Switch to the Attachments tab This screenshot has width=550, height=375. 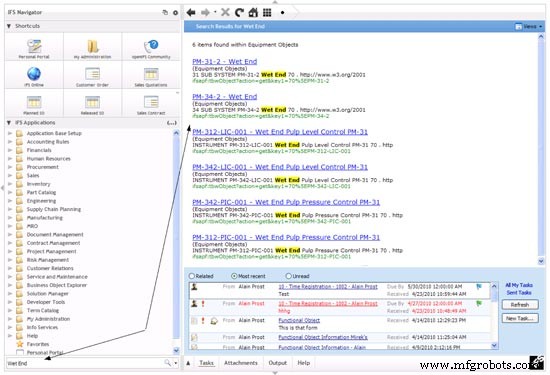coord(241,363)
